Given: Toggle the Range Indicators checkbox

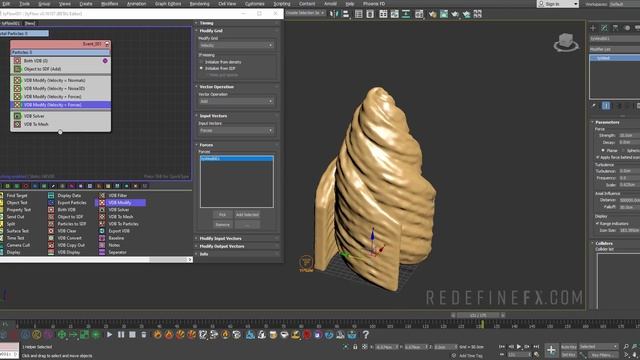Looking at the screenshot, I should tap(598, 224).
